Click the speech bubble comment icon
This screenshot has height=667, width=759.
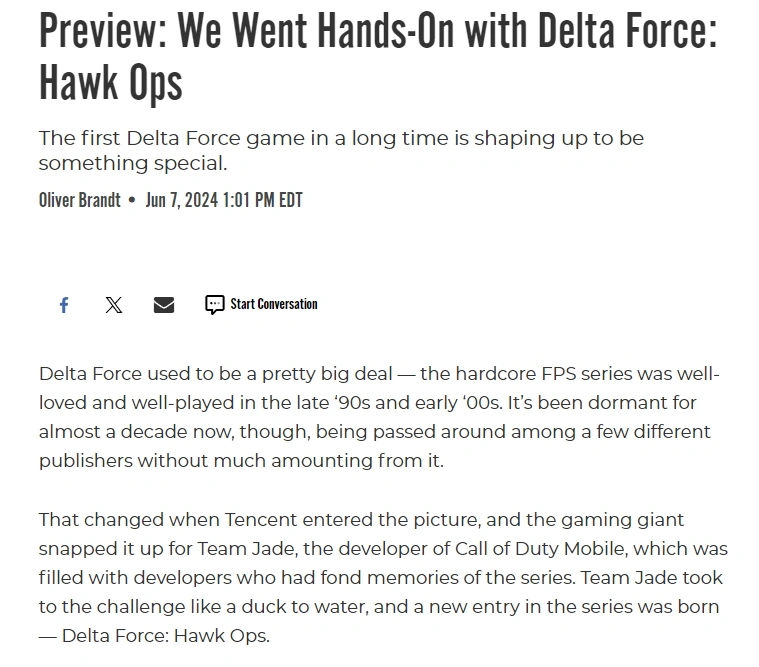[x=214, y=305]
